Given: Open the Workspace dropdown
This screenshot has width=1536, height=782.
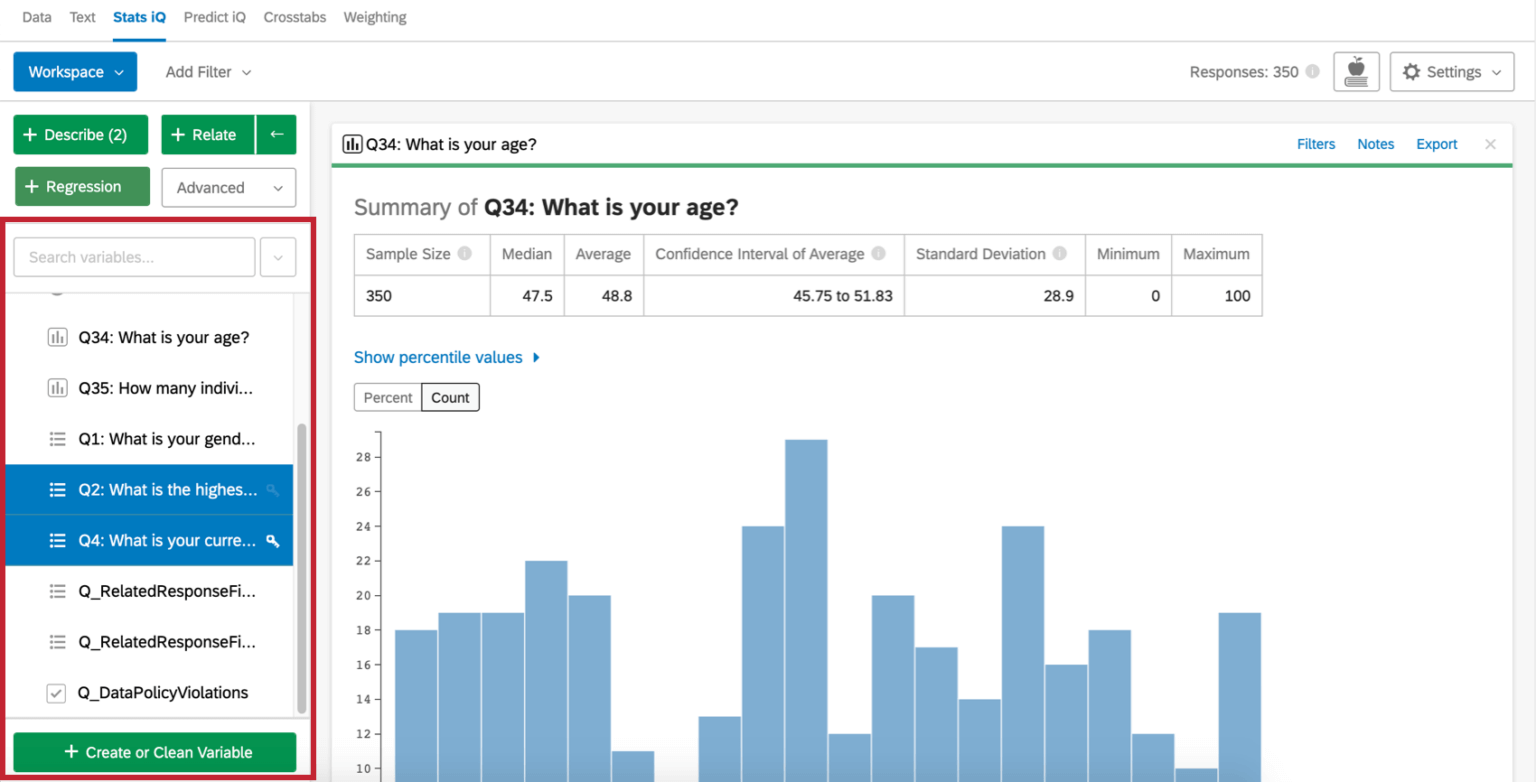Looking at the screenshot, I should pyautogui.click(x=75, y=71).
